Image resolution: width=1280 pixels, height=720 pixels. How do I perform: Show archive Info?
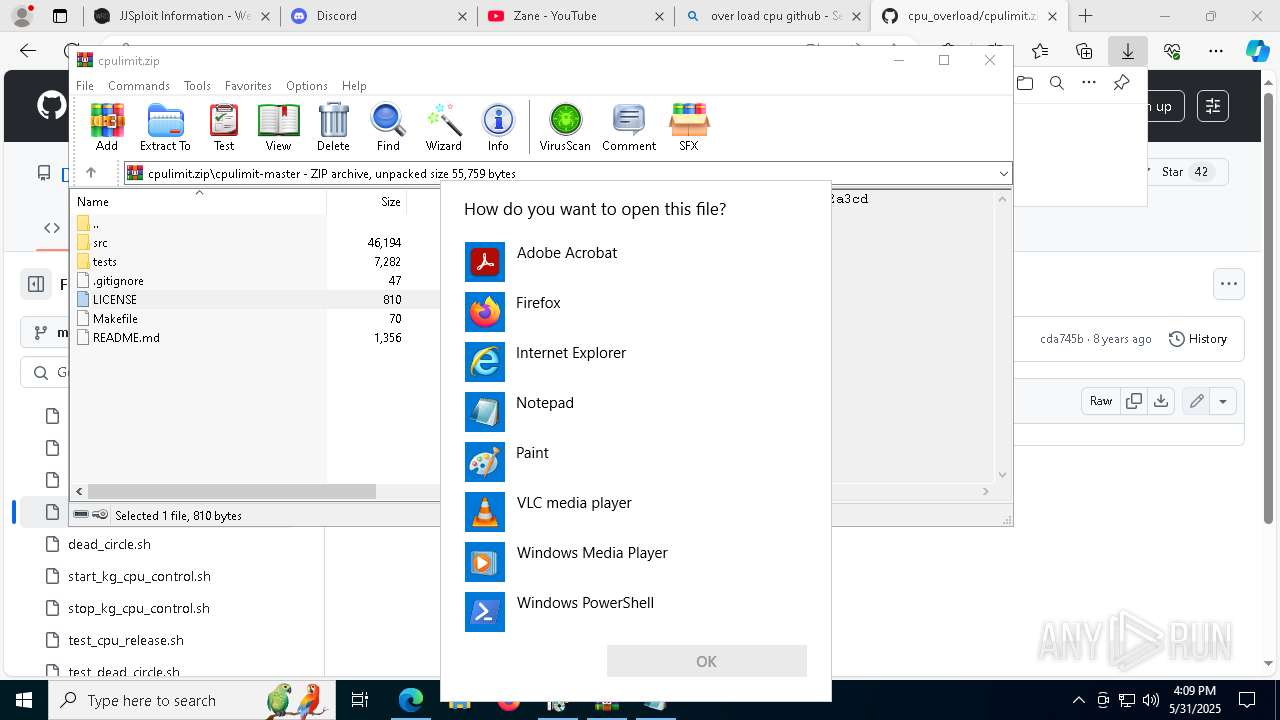tap(498, 127)
